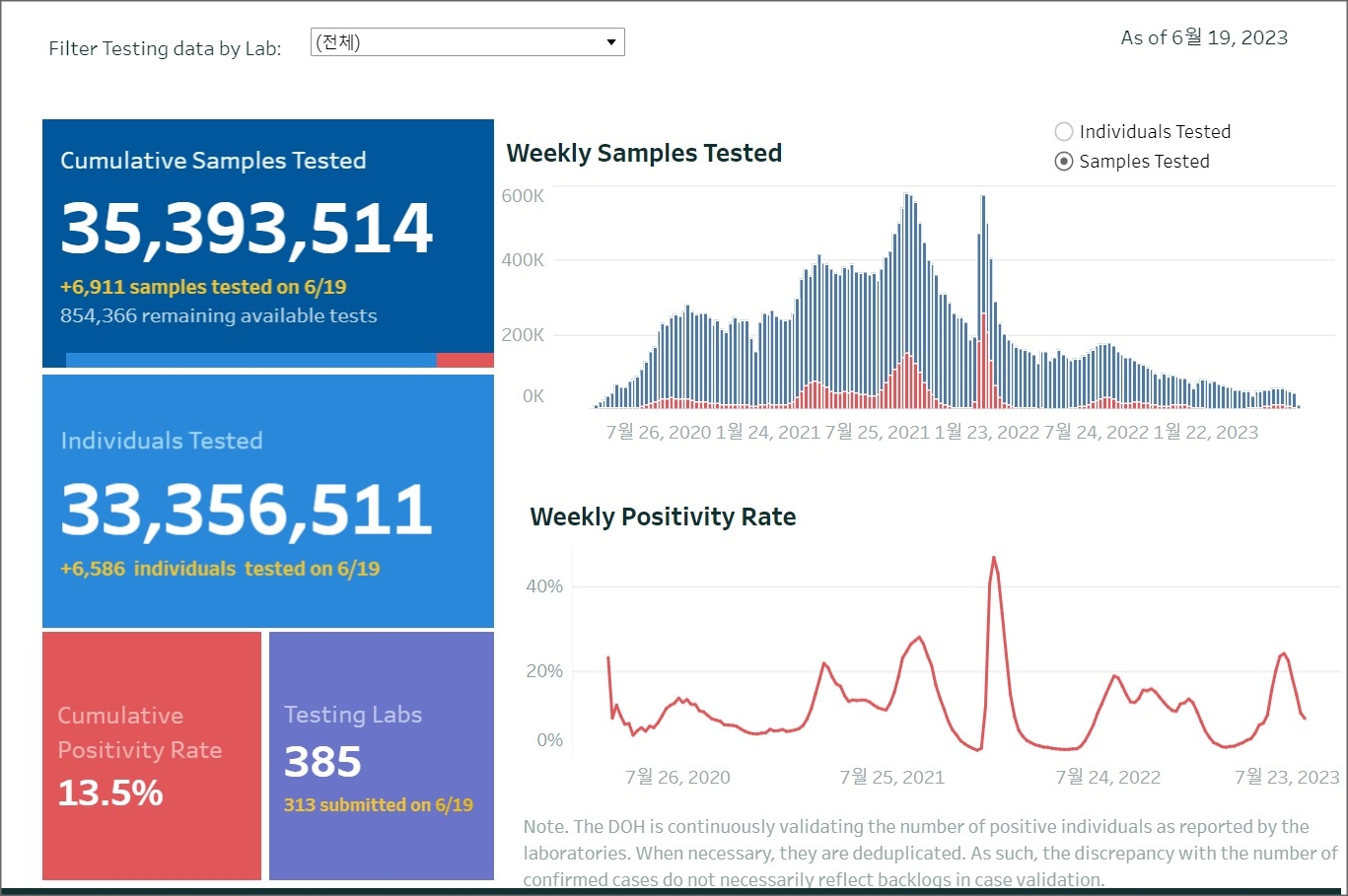Click the 20% axis label on positivity chart
This screenshot has width=1348, height=896.
point(544,671)
